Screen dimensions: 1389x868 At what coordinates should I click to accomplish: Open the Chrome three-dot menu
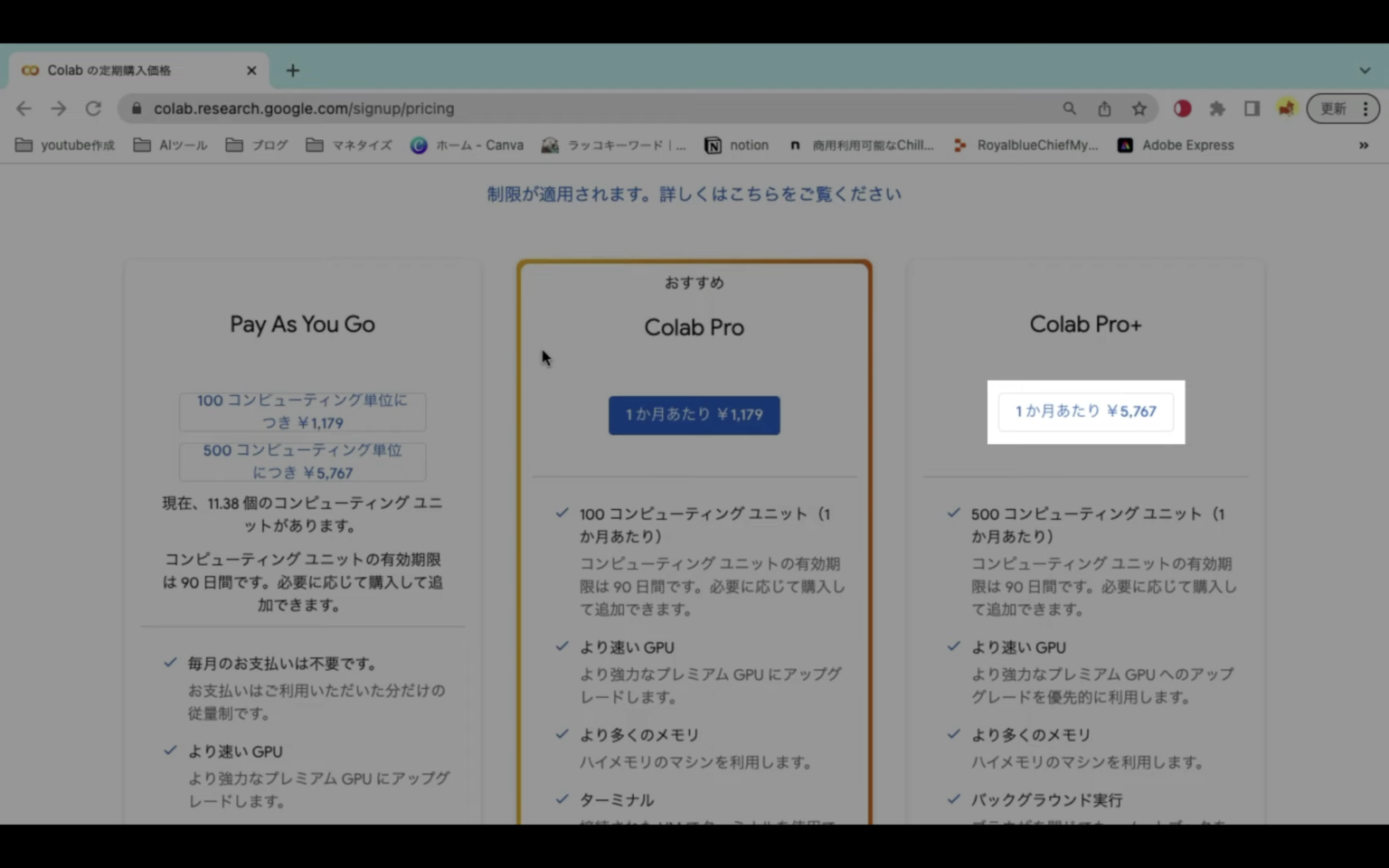pyautogui.click(x=1366, y=108)
